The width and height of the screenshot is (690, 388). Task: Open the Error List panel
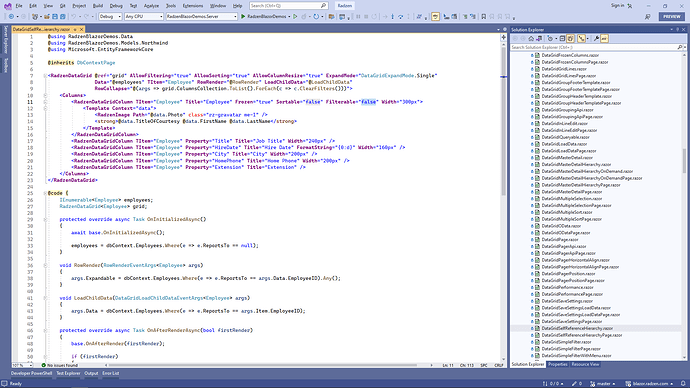(x=110, y=373)
